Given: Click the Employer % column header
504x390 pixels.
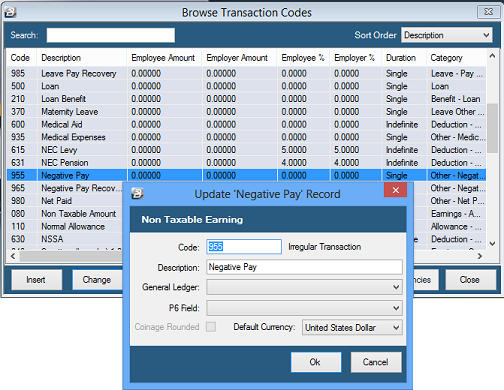Looking at the screenshot, I should click(356, 58).
